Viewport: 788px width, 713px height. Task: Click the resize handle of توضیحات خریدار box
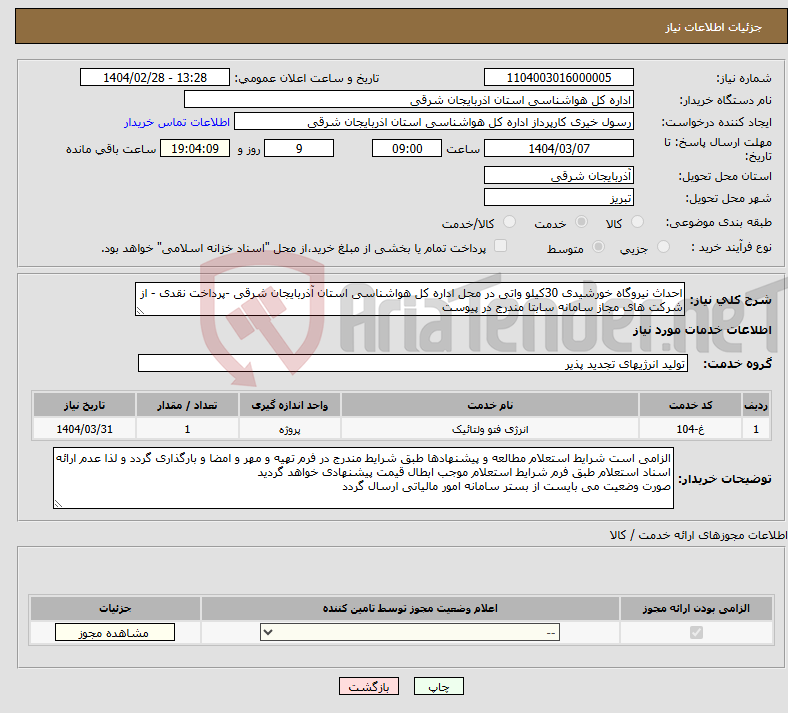(x=58, y=504)
